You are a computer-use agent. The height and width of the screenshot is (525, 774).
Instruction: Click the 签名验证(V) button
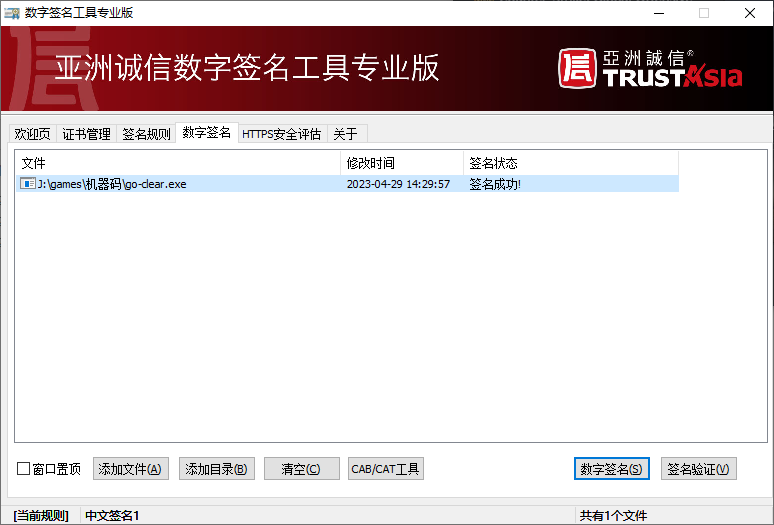click(x=698, y=469)
